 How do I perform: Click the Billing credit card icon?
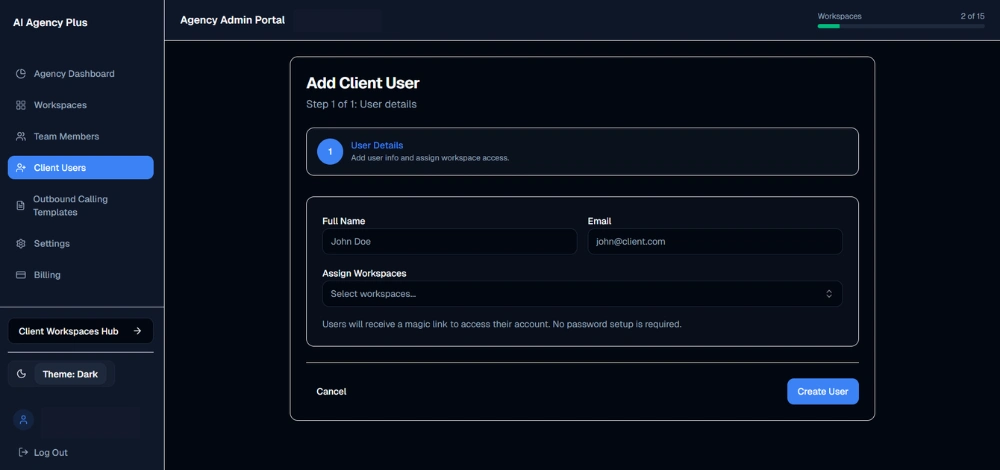pos(20,275)
